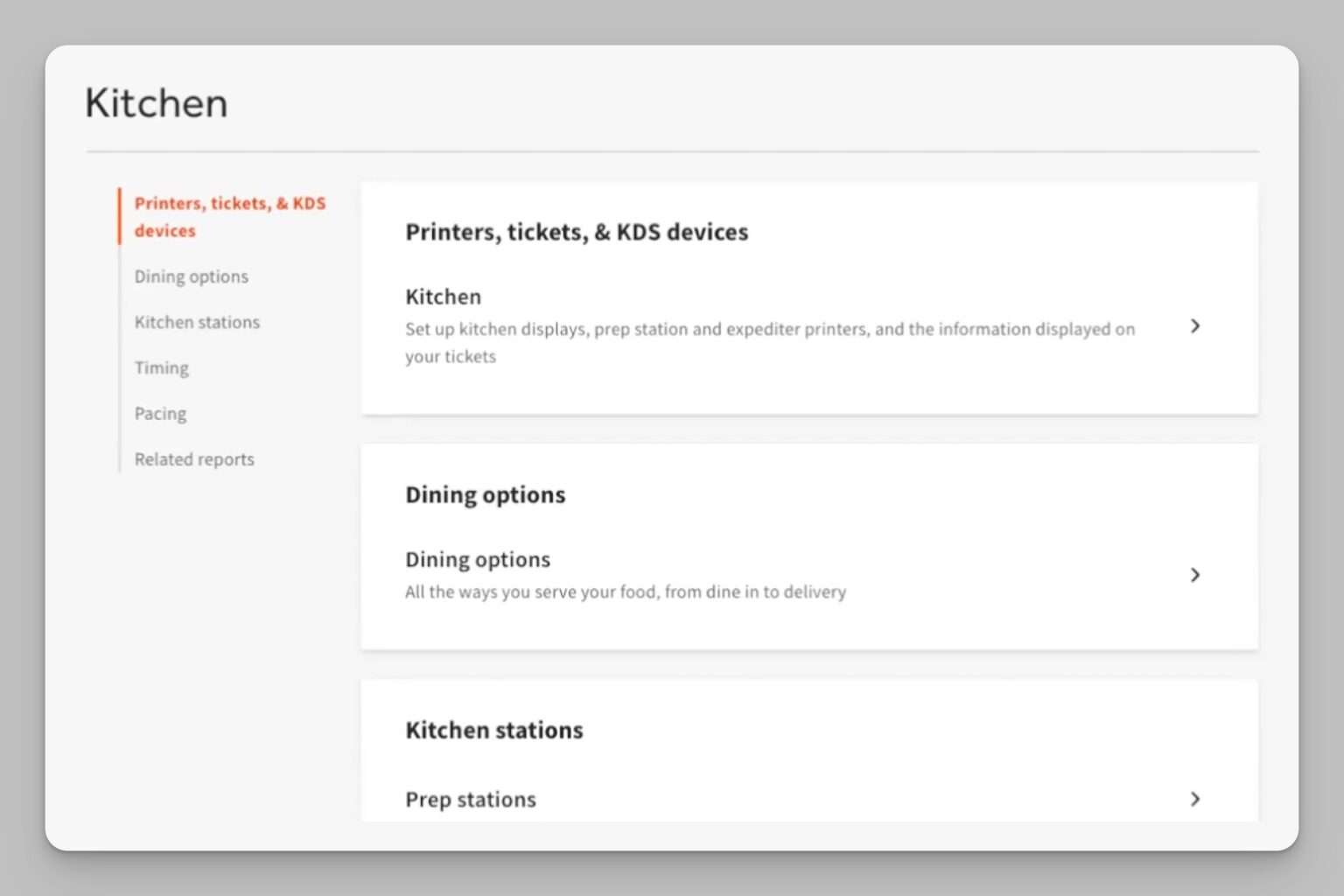1344x896 pixels.
Task: Open the Timing sidebar section
Action: [x=162, y=367]
